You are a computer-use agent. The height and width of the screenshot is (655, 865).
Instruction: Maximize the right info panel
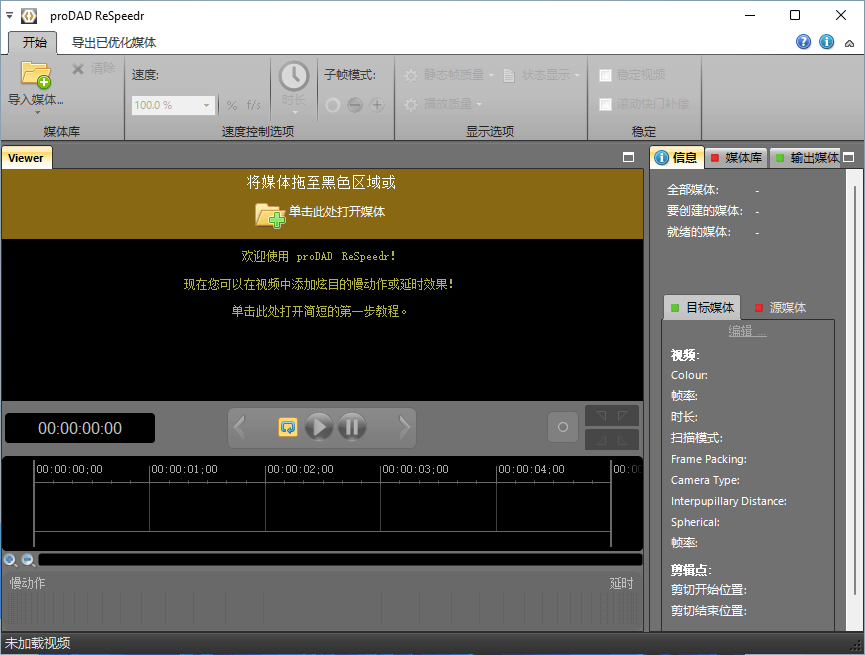849,157
